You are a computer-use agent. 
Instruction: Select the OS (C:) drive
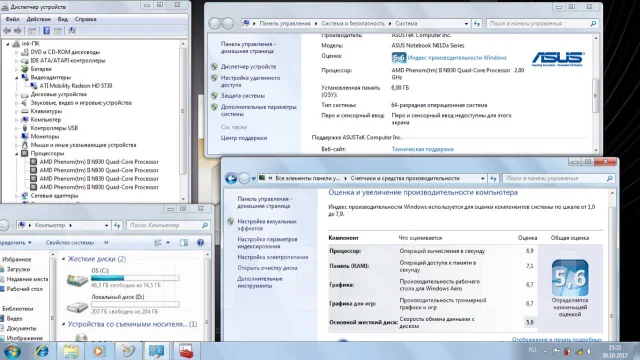coord(122,278)
